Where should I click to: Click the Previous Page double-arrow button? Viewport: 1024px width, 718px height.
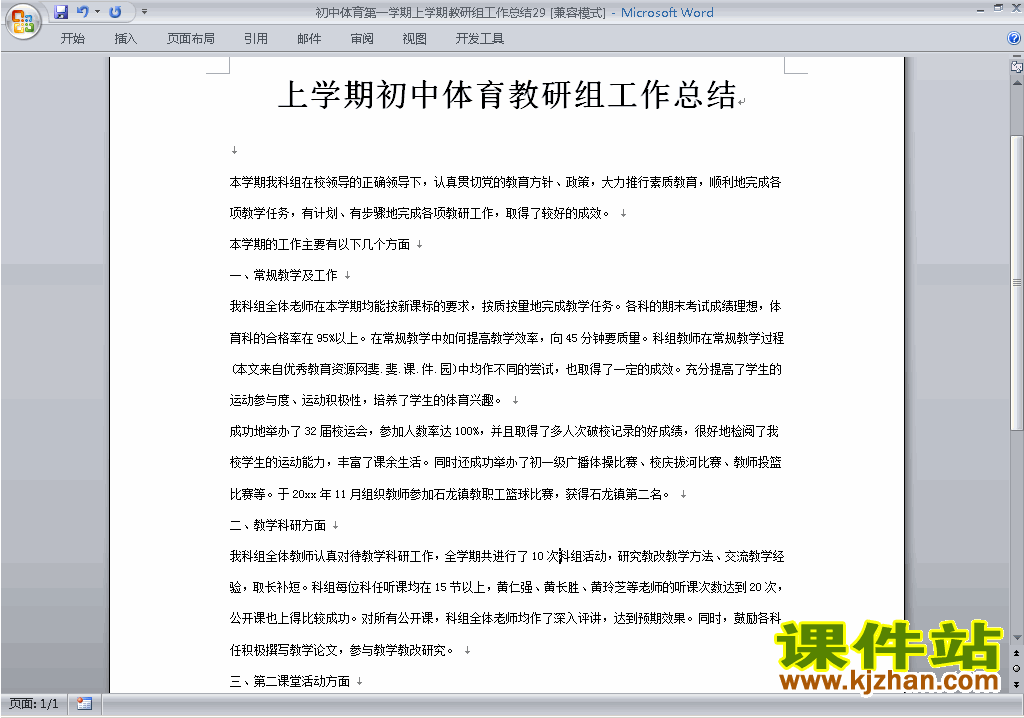pyautogui.click(x=1016, y=653)
